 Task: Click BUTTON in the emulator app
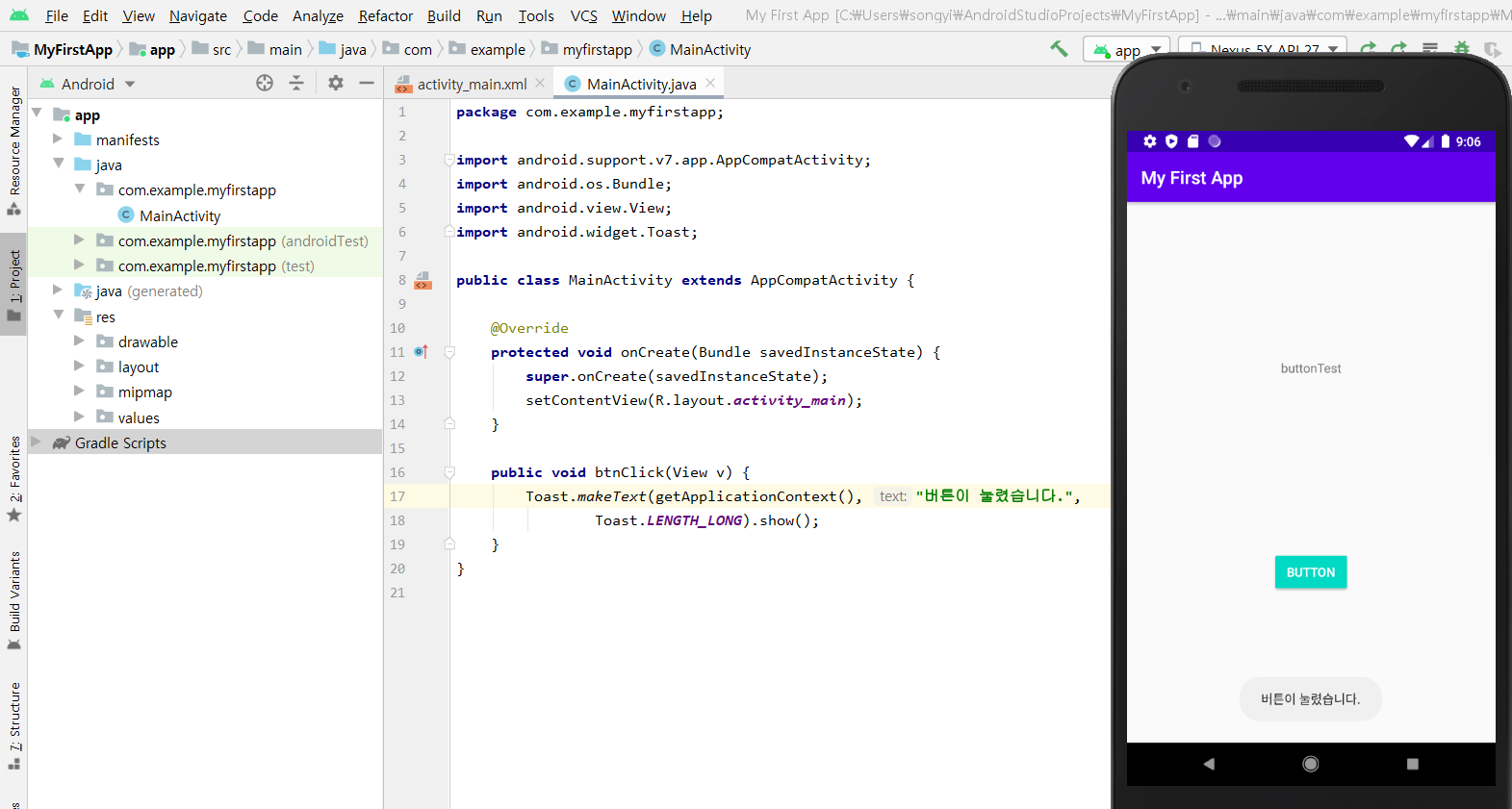pos(1311,572)
